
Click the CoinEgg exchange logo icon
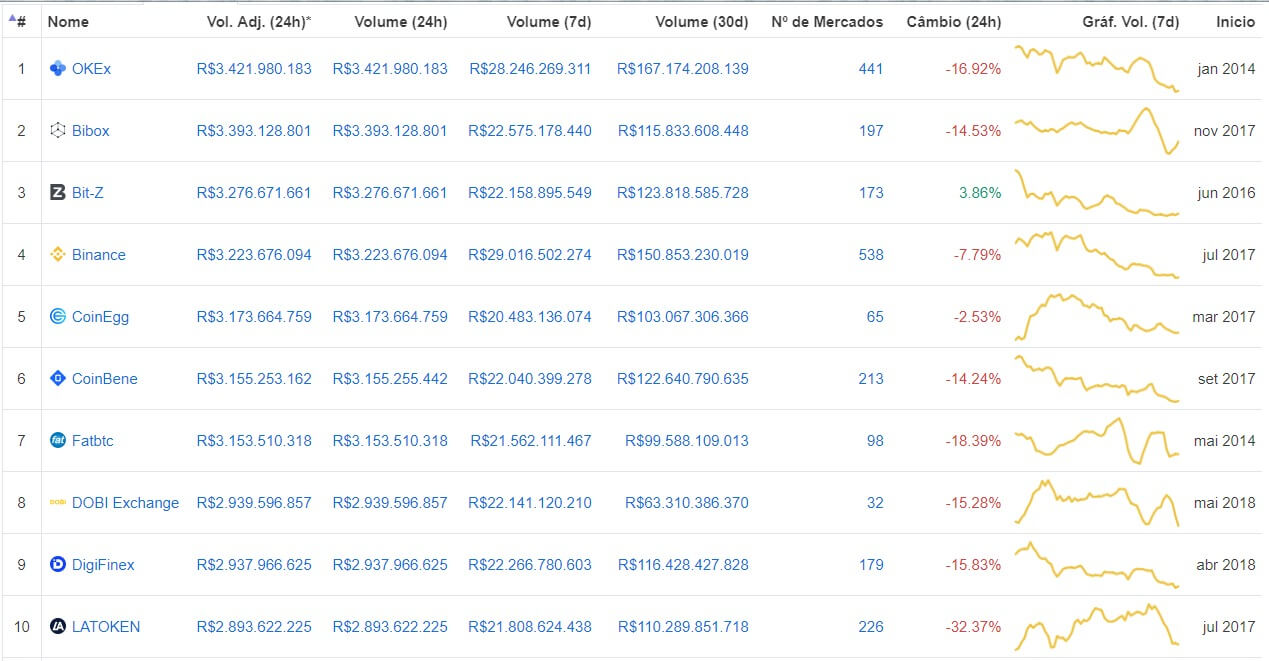point(58,316)
